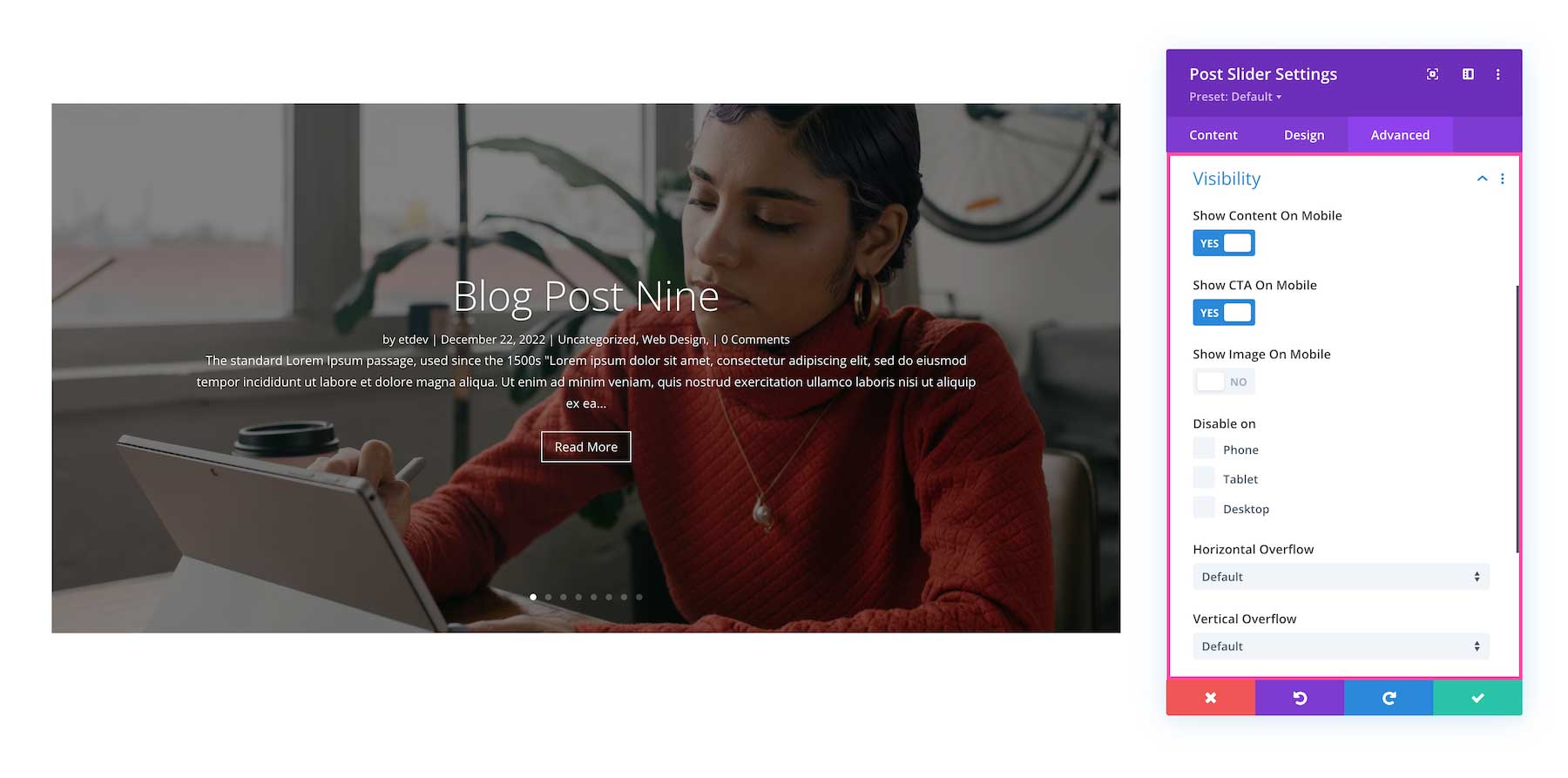Open the settings panel three-dot menu

pyautogui.click(x=1498, y=74)
